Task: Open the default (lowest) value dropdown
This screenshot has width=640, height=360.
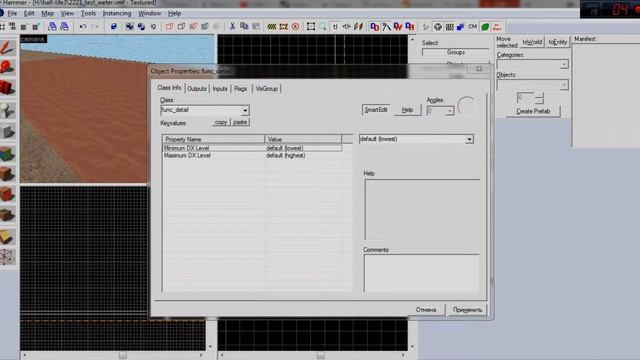Action: point(469,139)
